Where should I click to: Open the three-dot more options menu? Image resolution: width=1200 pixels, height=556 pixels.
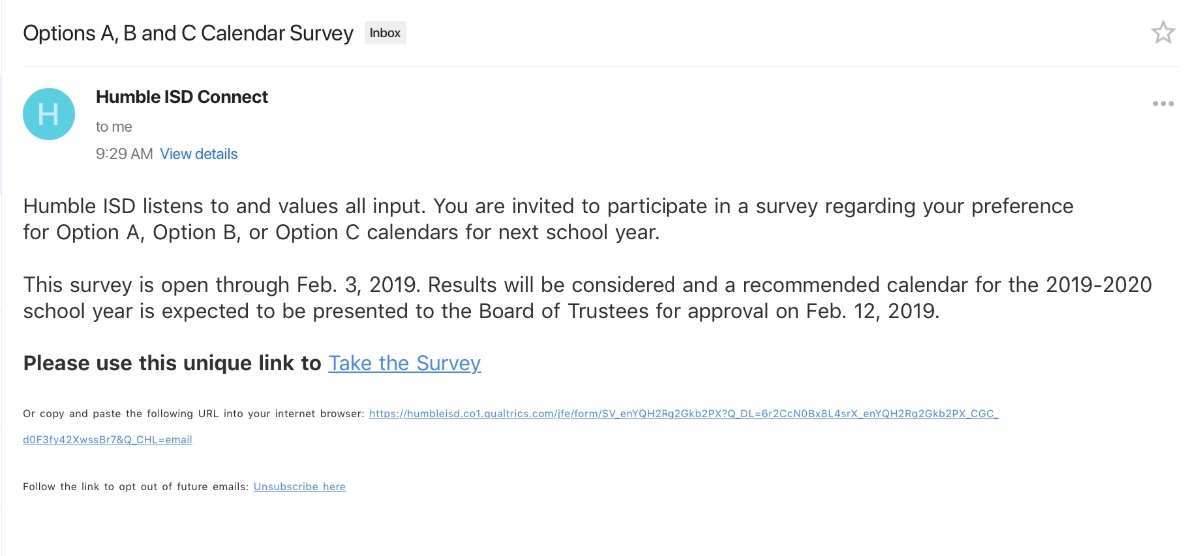pyautogui.click(x=1163, y=103)
